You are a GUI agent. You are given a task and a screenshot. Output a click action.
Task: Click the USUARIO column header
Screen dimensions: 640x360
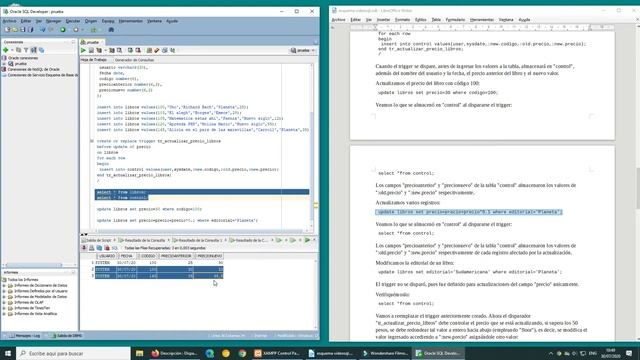click(x=107, y=256)
